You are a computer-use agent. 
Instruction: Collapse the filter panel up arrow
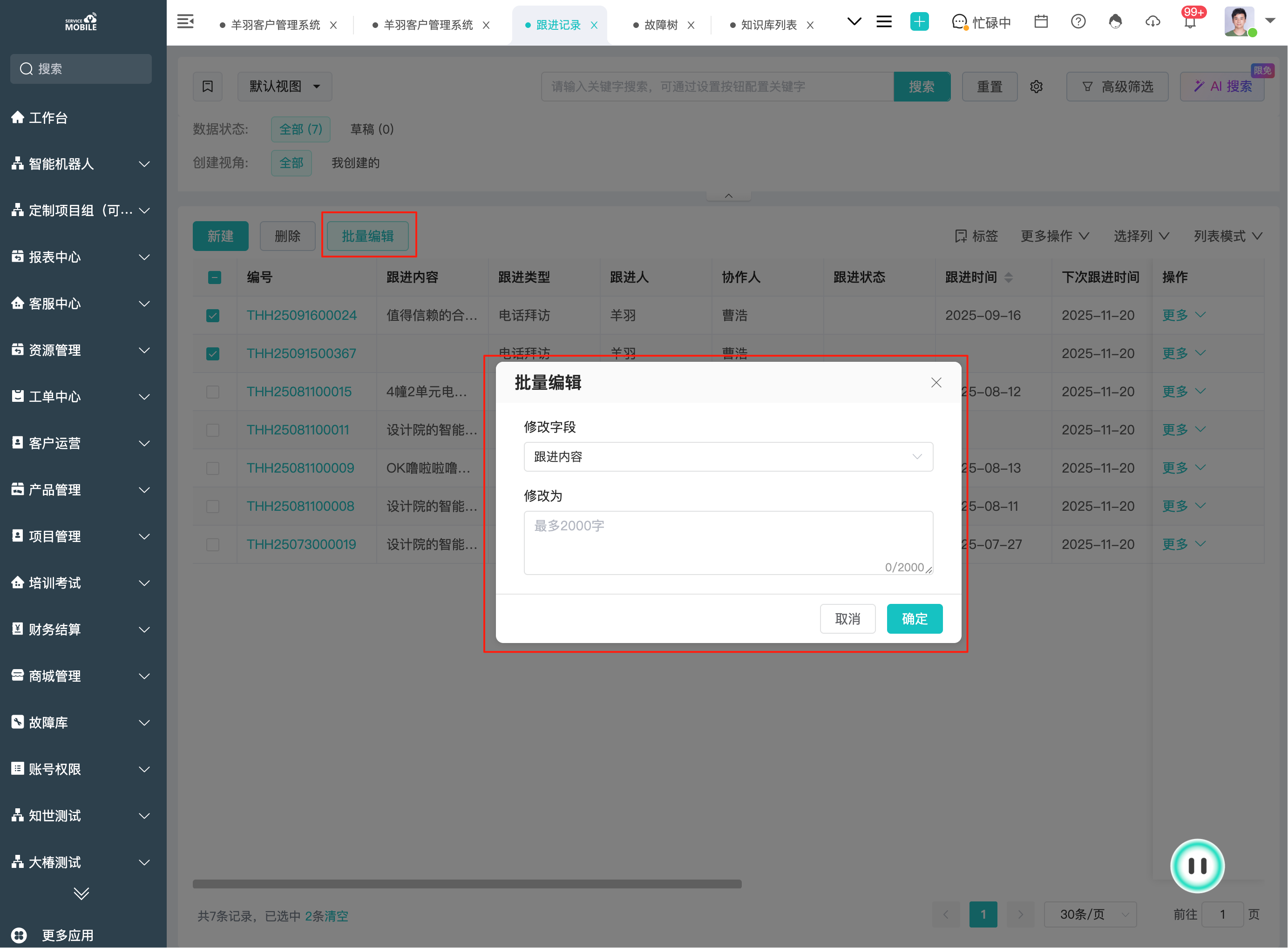pyautogui.click(x=728, y=196)
